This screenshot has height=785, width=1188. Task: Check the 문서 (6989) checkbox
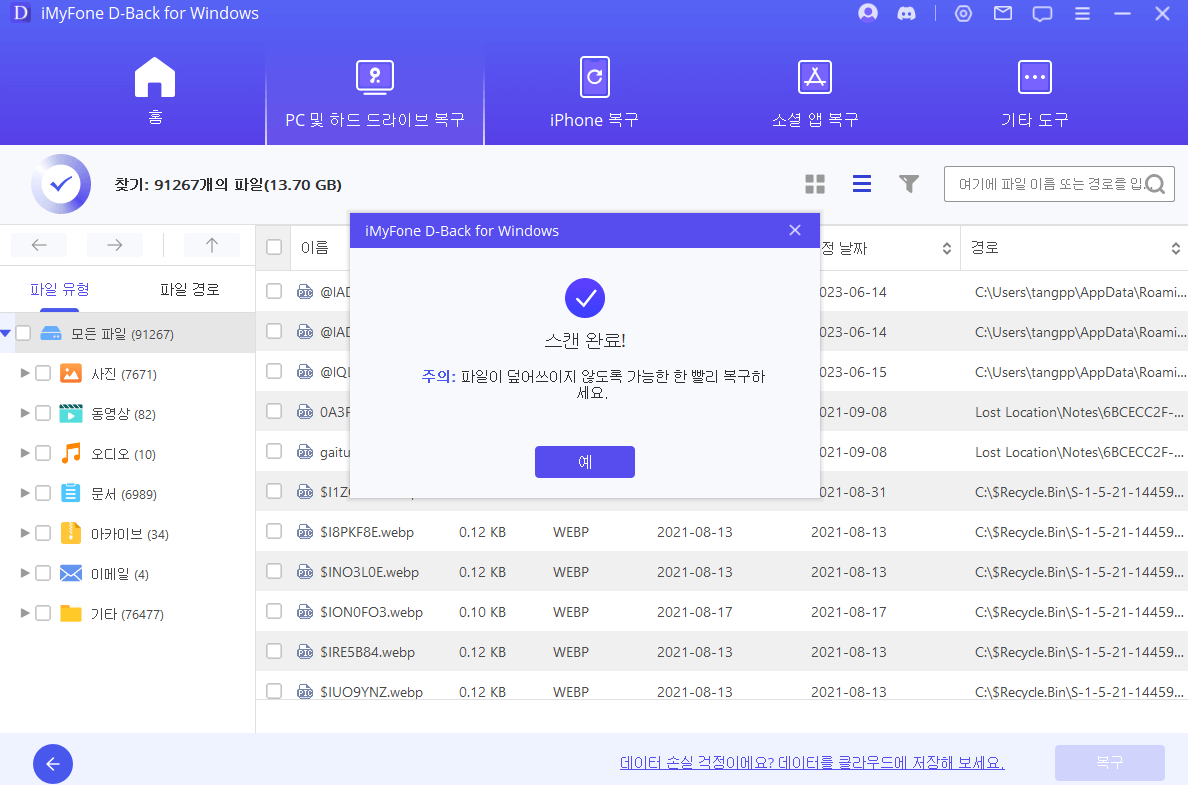(43, 493)
